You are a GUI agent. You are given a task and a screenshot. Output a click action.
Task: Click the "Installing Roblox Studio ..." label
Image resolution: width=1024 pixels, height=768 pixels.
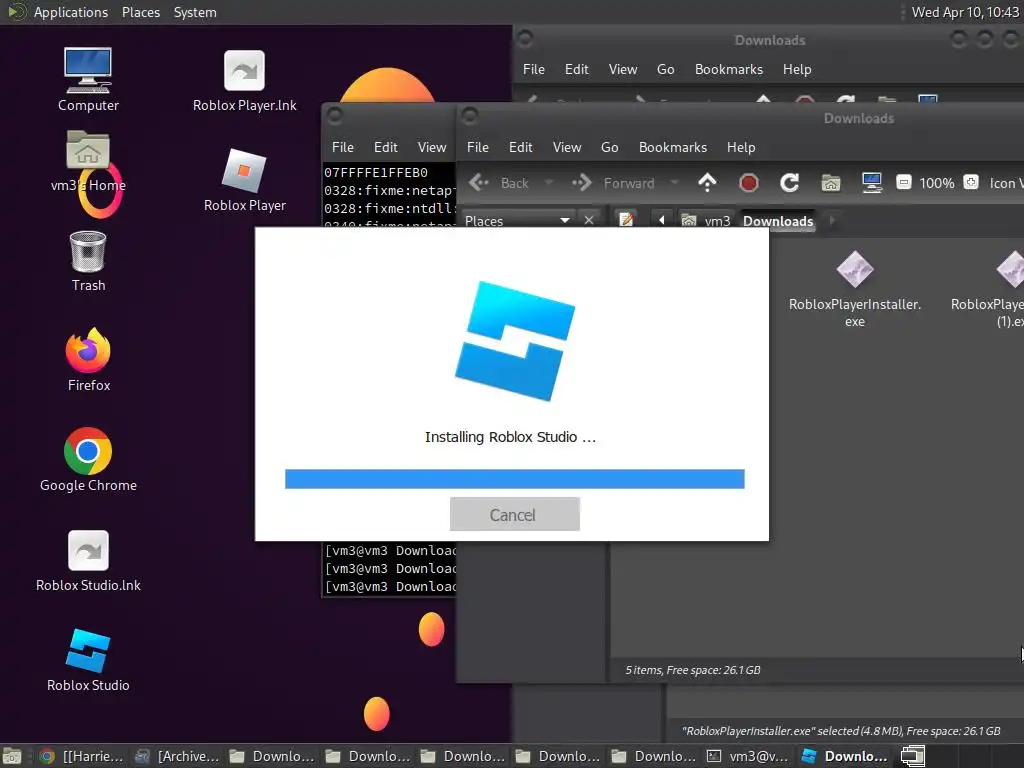[510, 437]
